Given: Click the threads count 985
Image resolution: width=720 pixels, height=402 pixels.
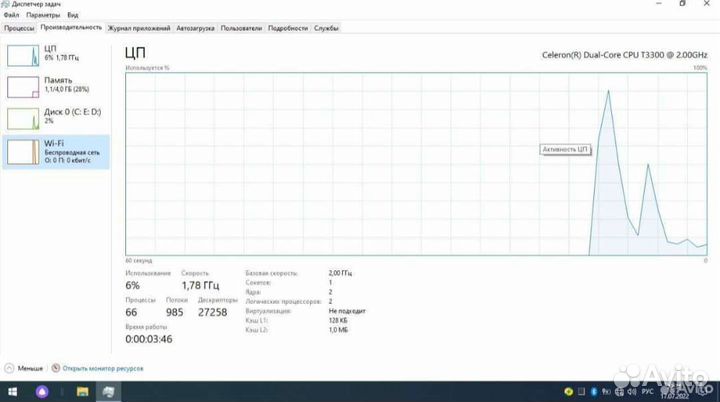Looking at the screenshot, I should pyautogui.click(x=174, y=312).
